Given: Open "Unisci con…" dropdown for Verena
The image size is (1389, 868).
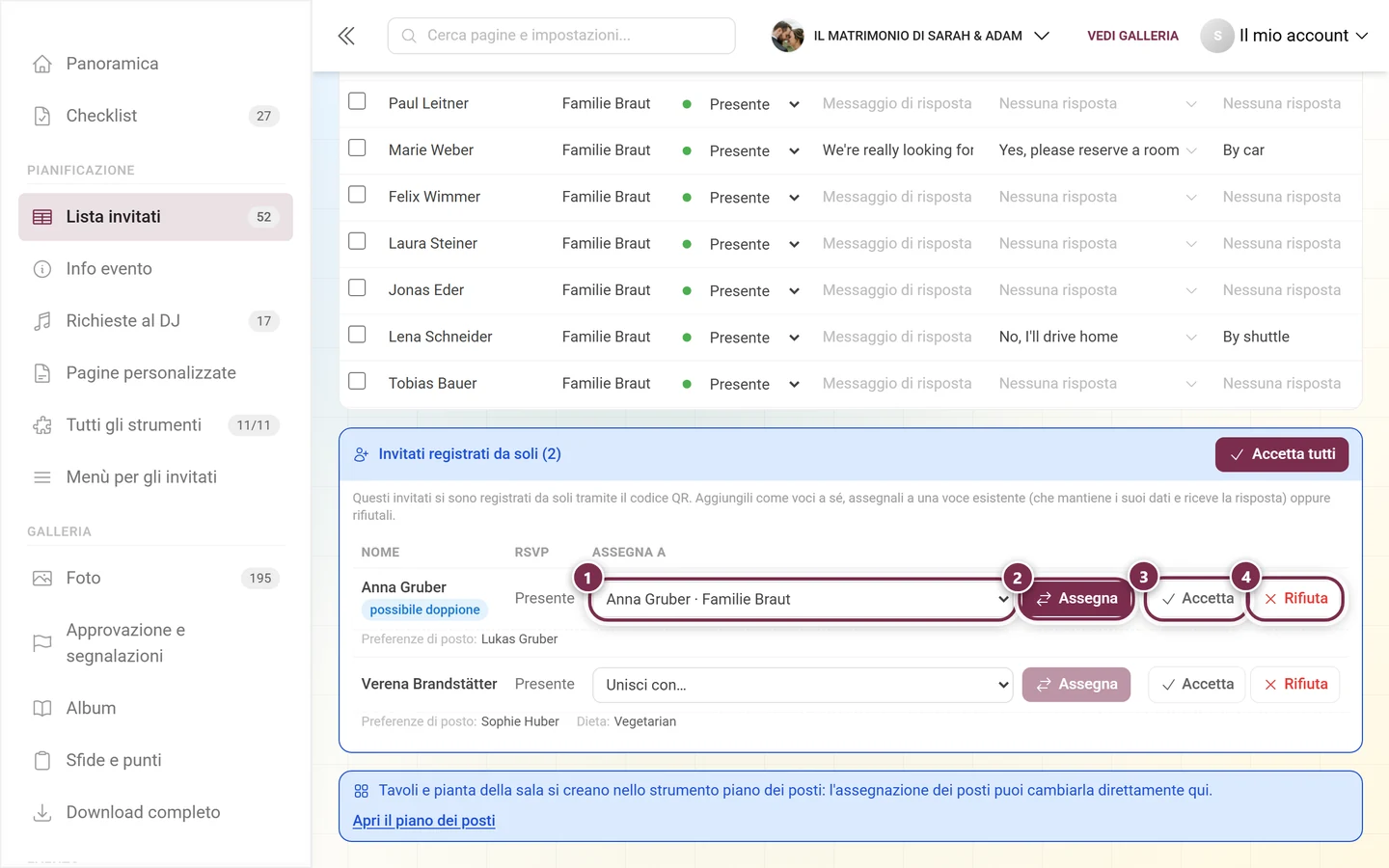Looking at the screenshot, I should tap(803, 685).
